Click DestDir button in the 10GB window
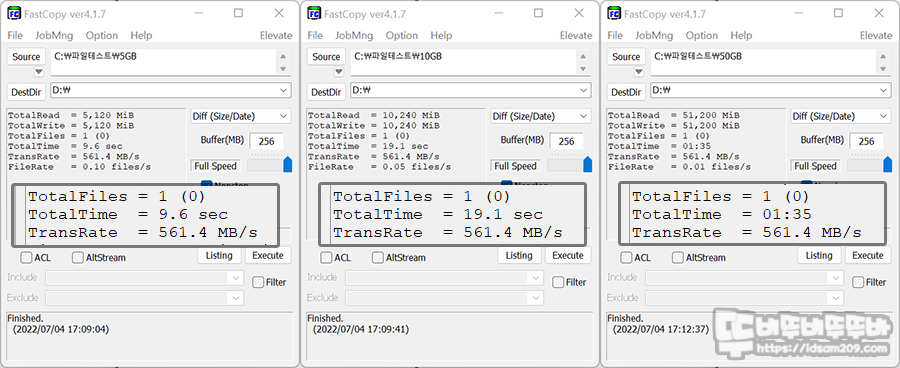The width and height of the screenshot is (900, 368). tap(326, 92)
